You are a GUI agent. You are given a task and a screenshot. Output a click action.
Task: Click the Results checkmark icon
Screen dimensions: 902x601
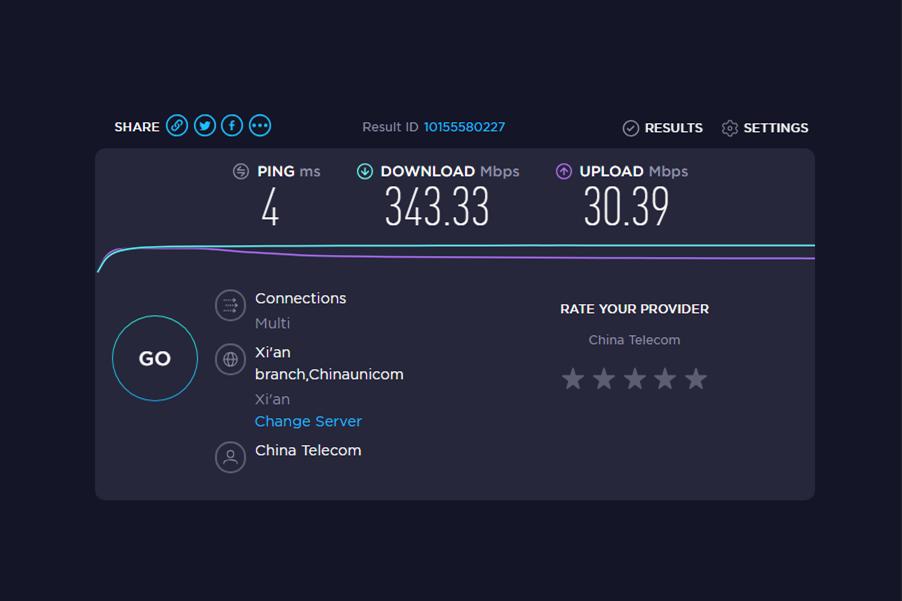point(631,128)
